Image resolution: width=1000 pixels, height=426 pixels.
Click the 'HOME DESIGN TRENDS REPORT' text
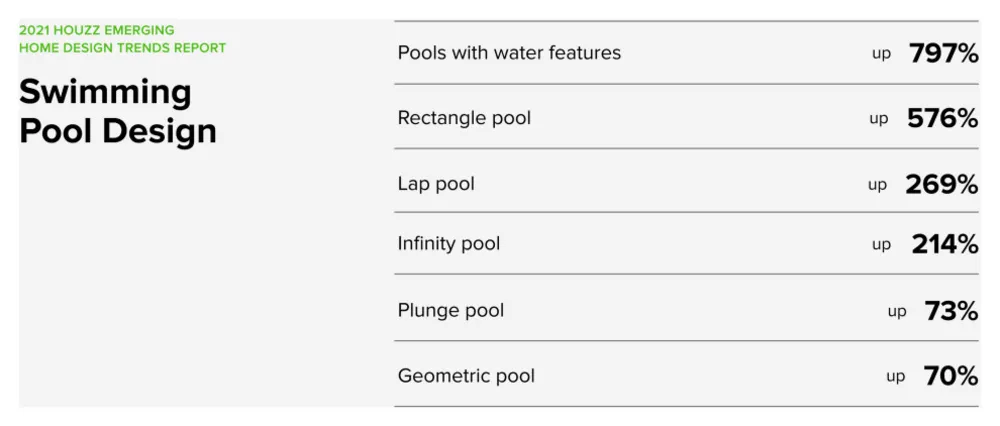point(123,47)
